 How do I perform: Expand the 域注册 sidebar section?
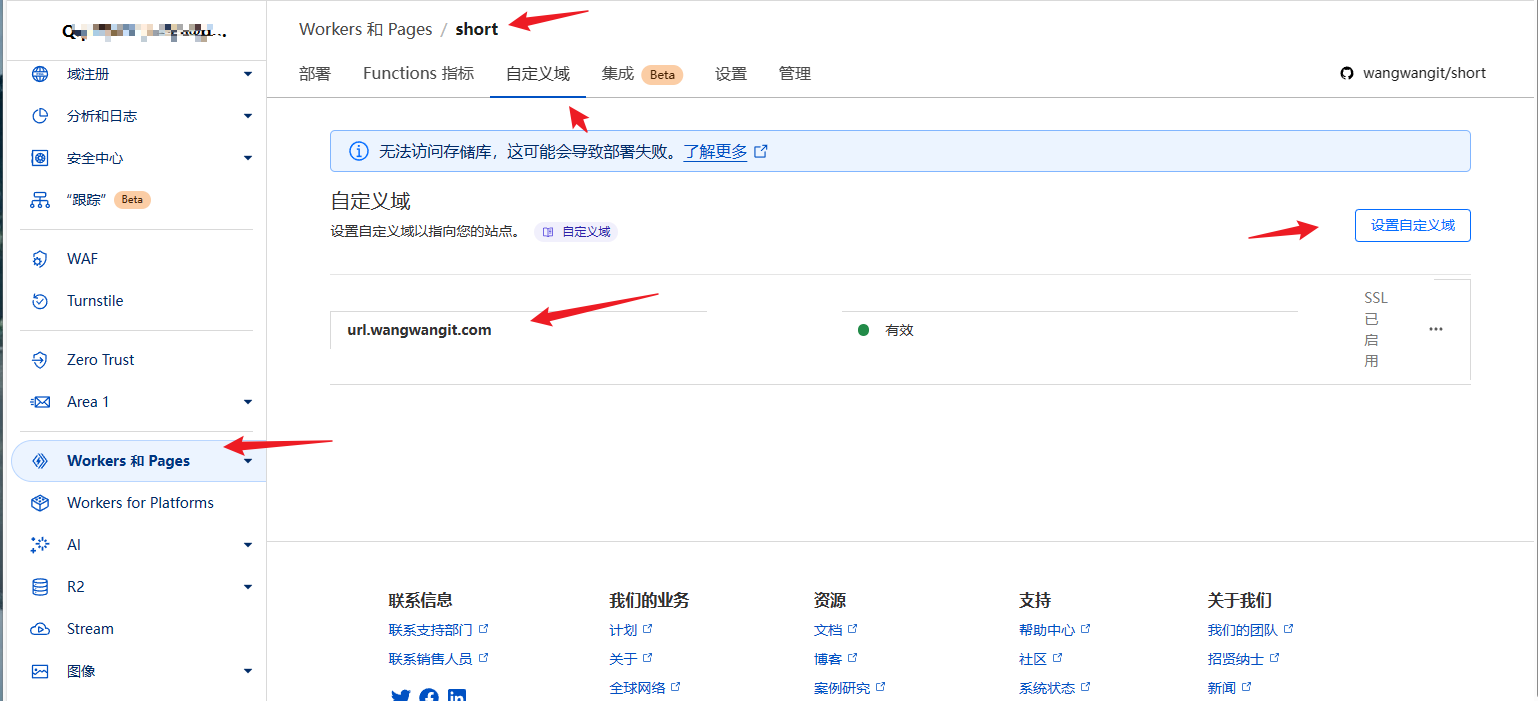coord(248,74)
